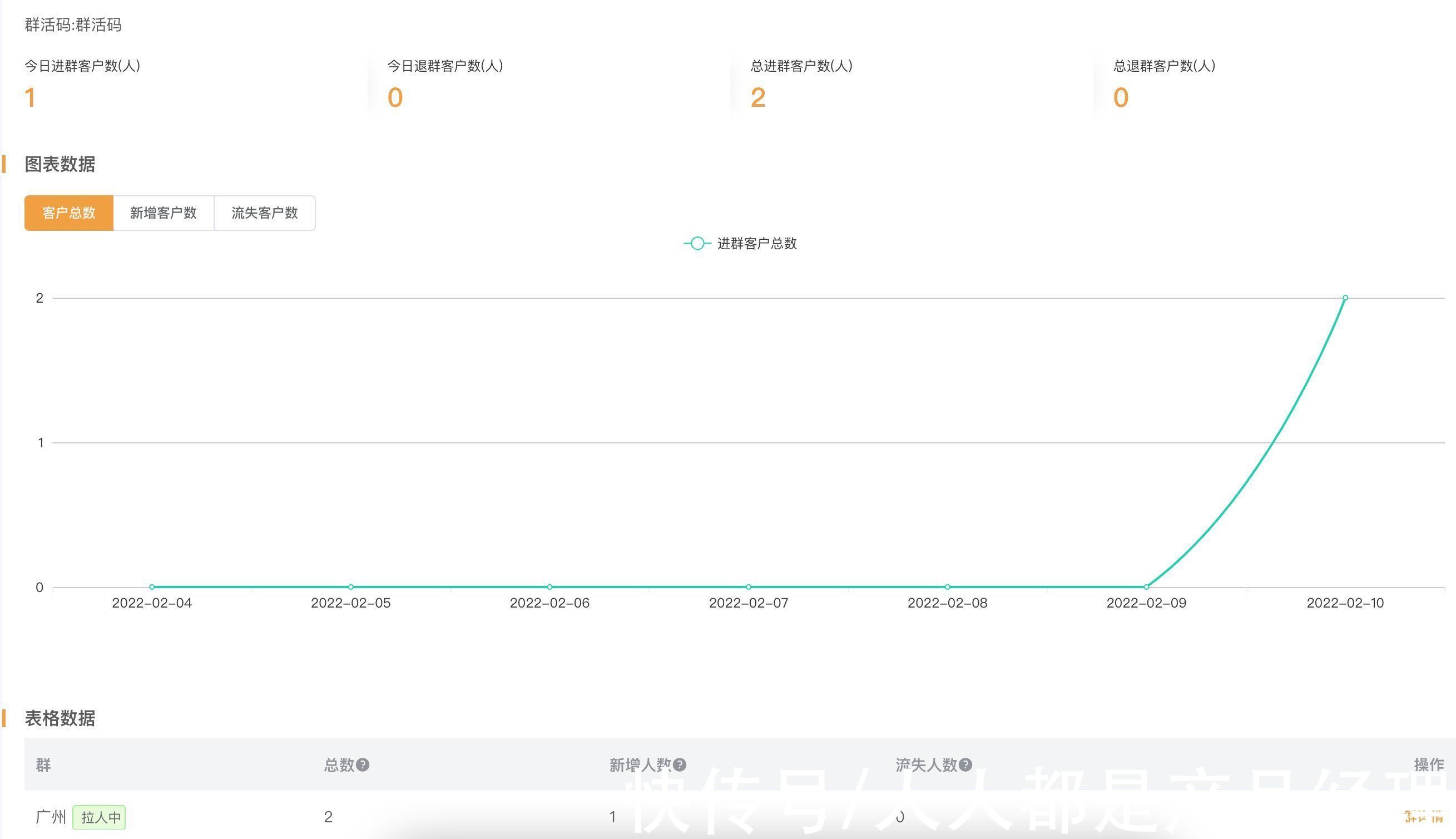1456x839 pixels.
Task: Click the 总退群客户数 value 0
Action: [x=1121, y=97]
